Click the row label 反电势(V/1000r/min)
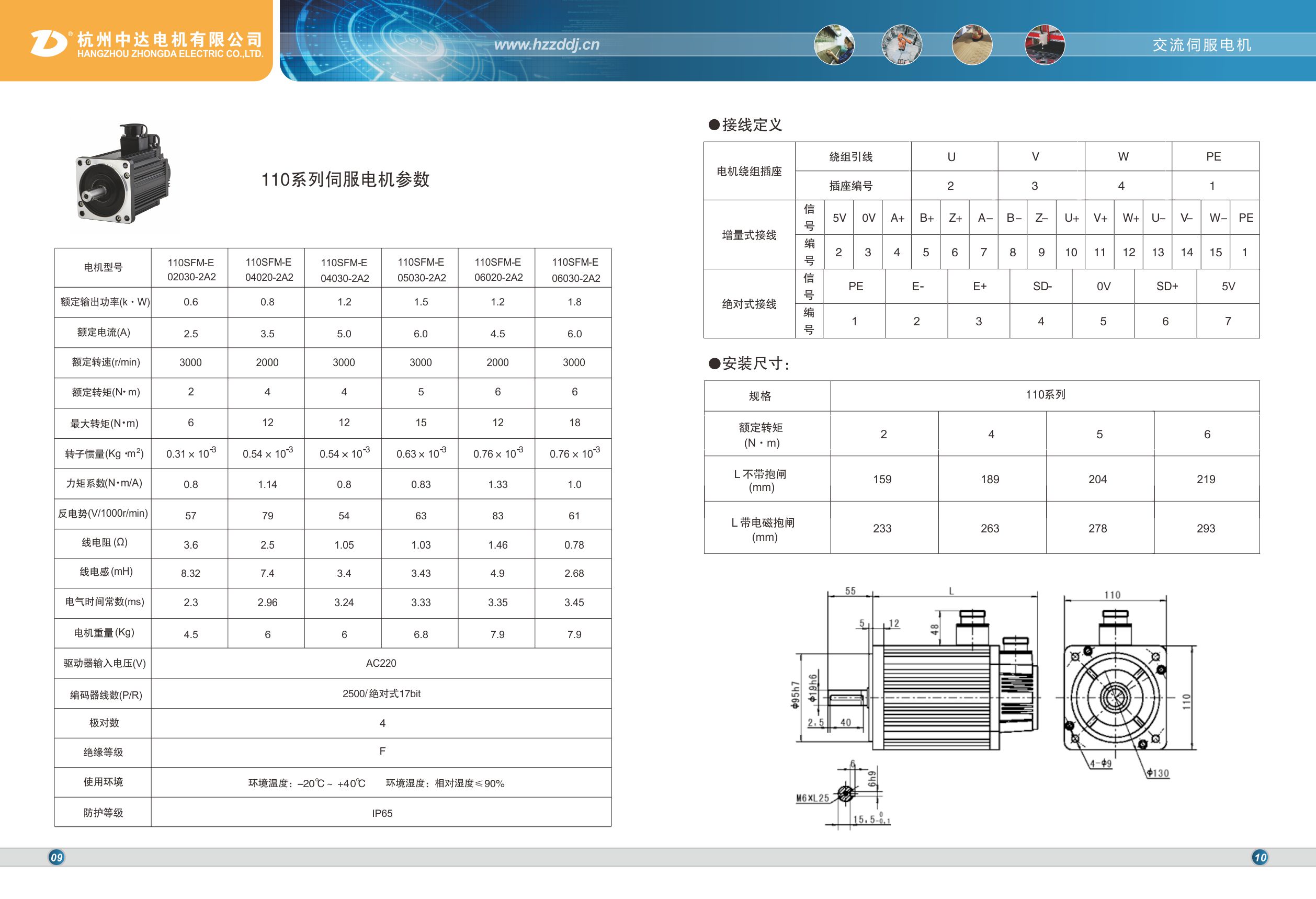The height and width of the screenshot is (899, 1316). point(103,514)
